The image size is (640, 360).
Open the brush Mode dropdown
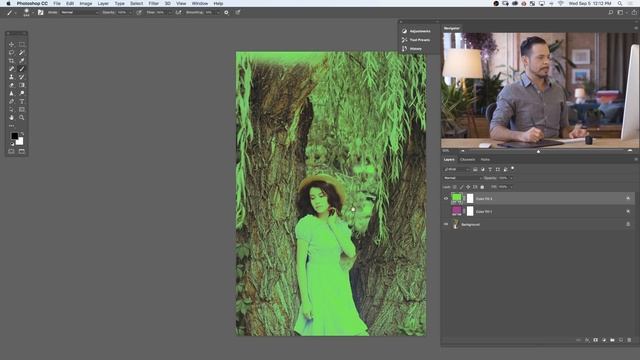click(80, 13)
